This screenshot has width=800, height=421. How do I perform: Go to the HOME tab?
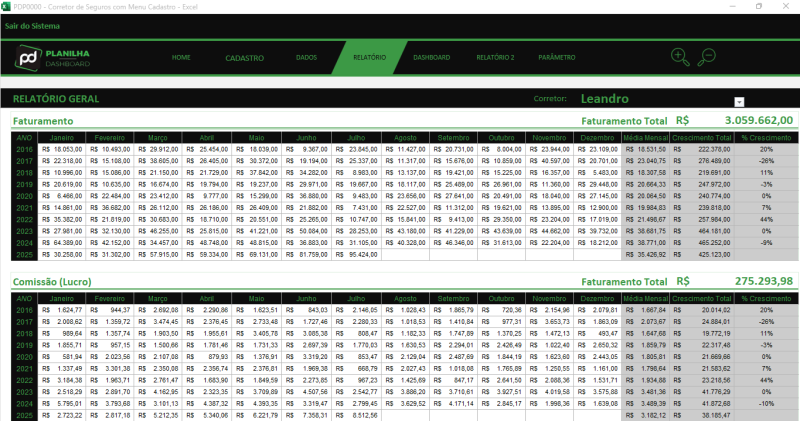click(181, 58)
